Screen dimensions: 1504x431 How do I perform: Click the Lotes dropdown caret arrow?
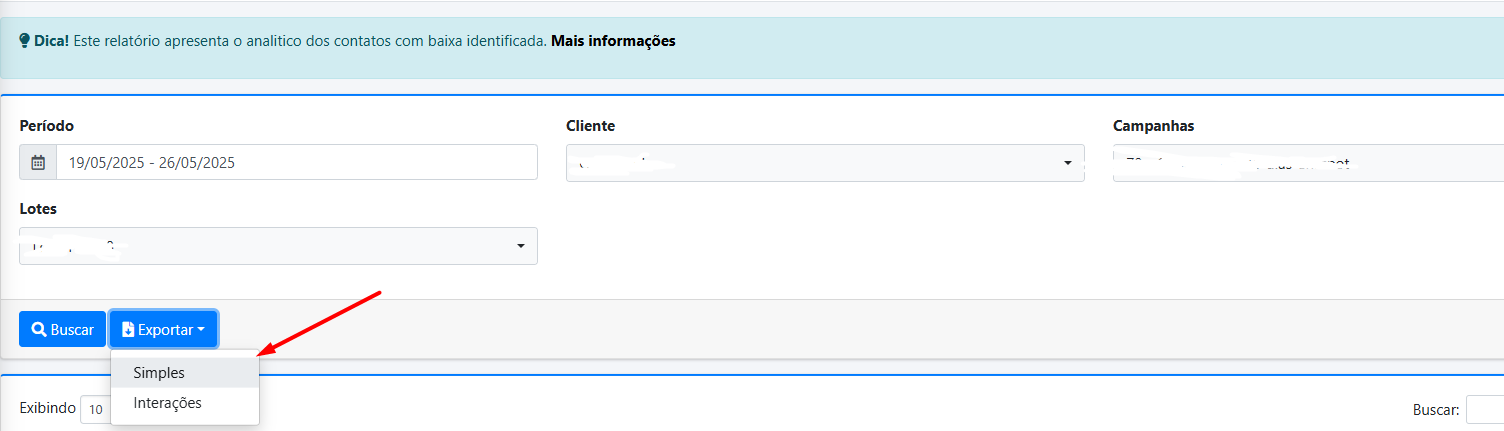pos(521,246)
